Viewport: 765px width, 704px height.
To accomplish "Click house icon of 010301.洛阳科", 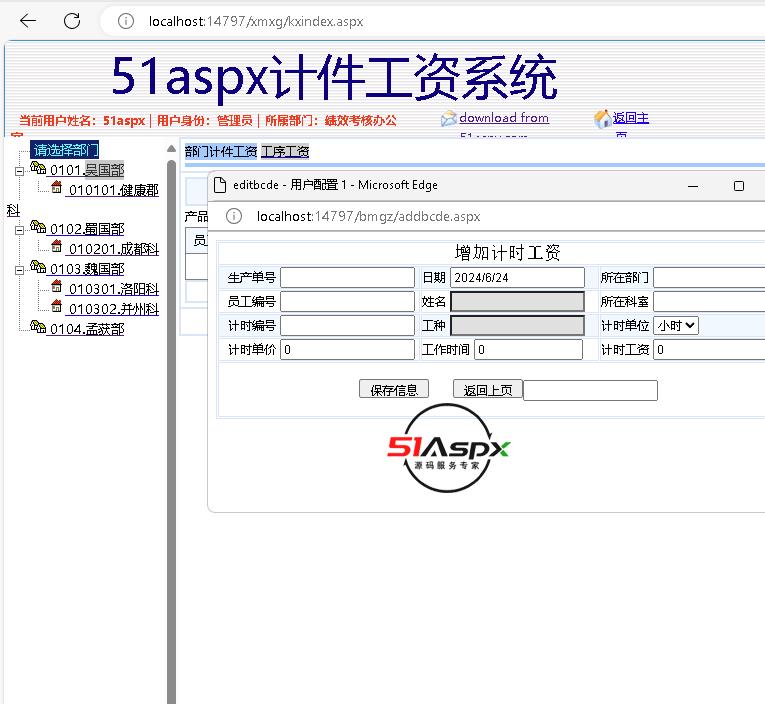I will (57, 286).
